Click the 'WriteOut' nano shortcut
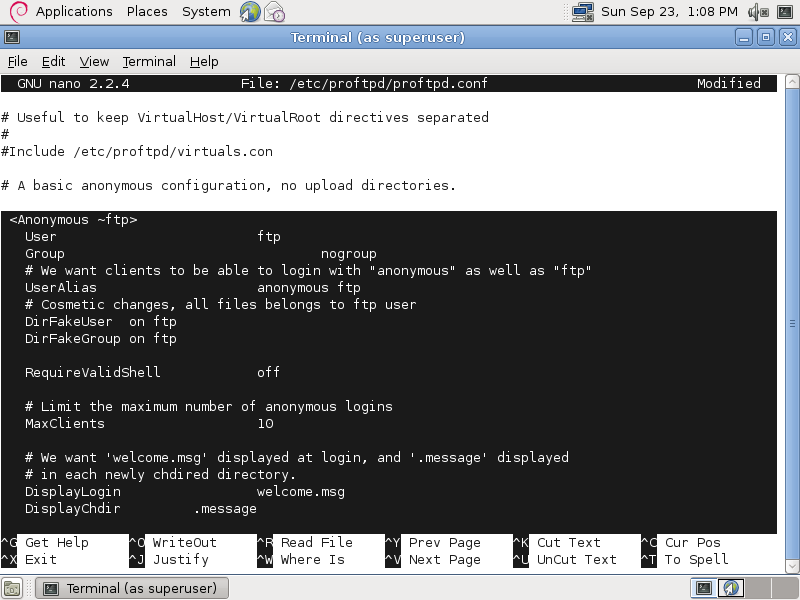The image size is (800, 600). click(x=185, y=542)
